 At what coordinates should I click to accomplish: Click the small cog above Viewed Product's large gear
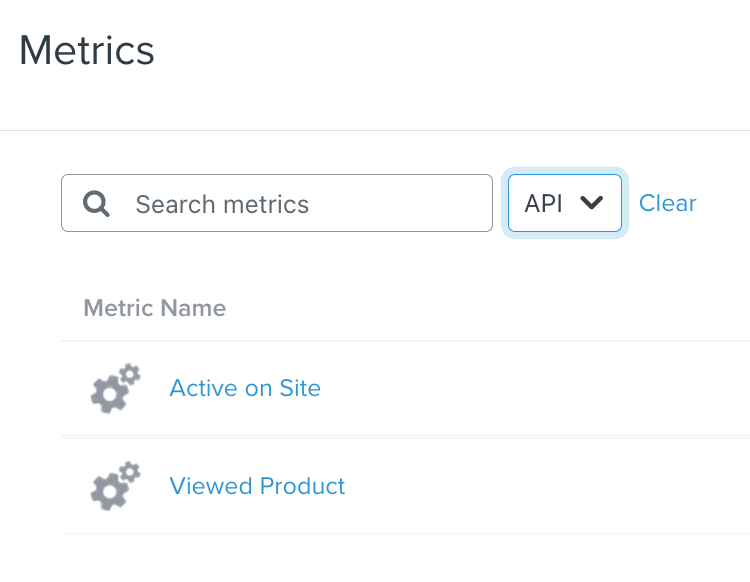click(130, 472)
